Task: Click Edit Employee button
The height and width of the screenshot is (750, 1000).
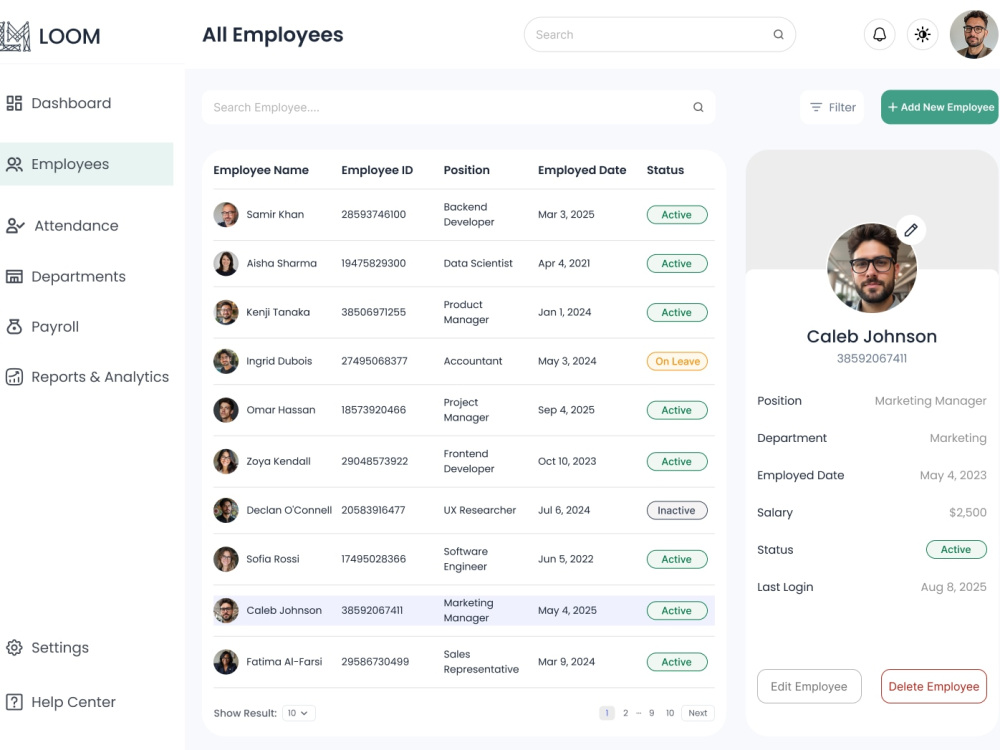Action: (809, 686)
